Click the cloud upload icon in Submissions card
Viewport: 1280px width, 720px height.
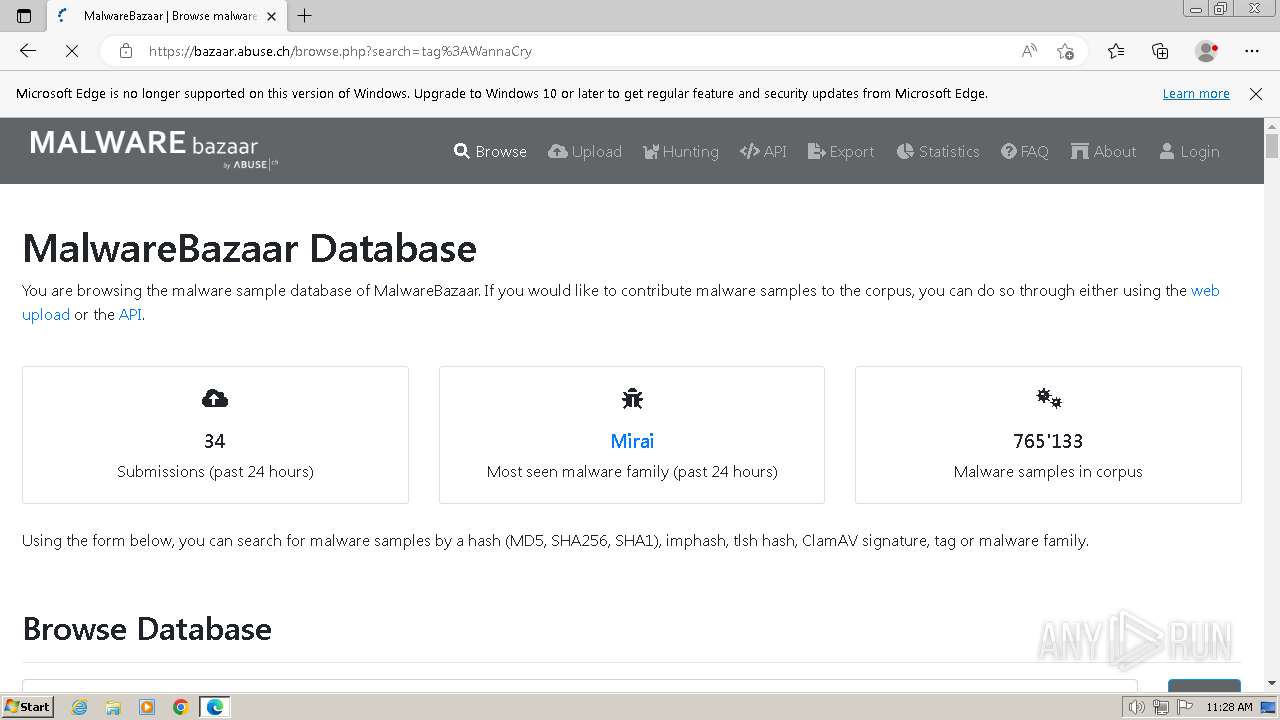[x=215, y=399]
